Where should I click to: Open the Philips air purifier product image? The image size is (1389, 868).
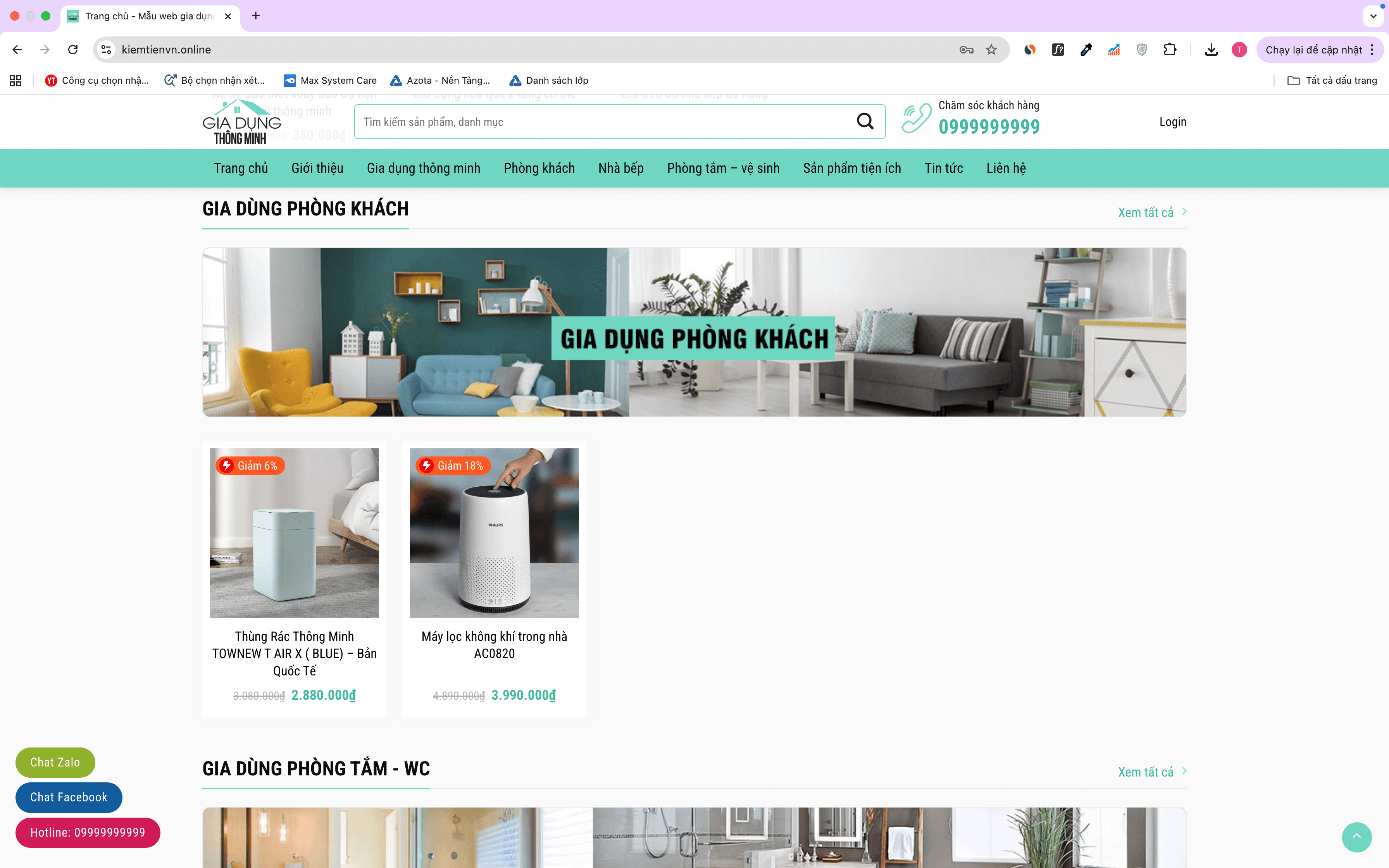[x=494, y=533]
